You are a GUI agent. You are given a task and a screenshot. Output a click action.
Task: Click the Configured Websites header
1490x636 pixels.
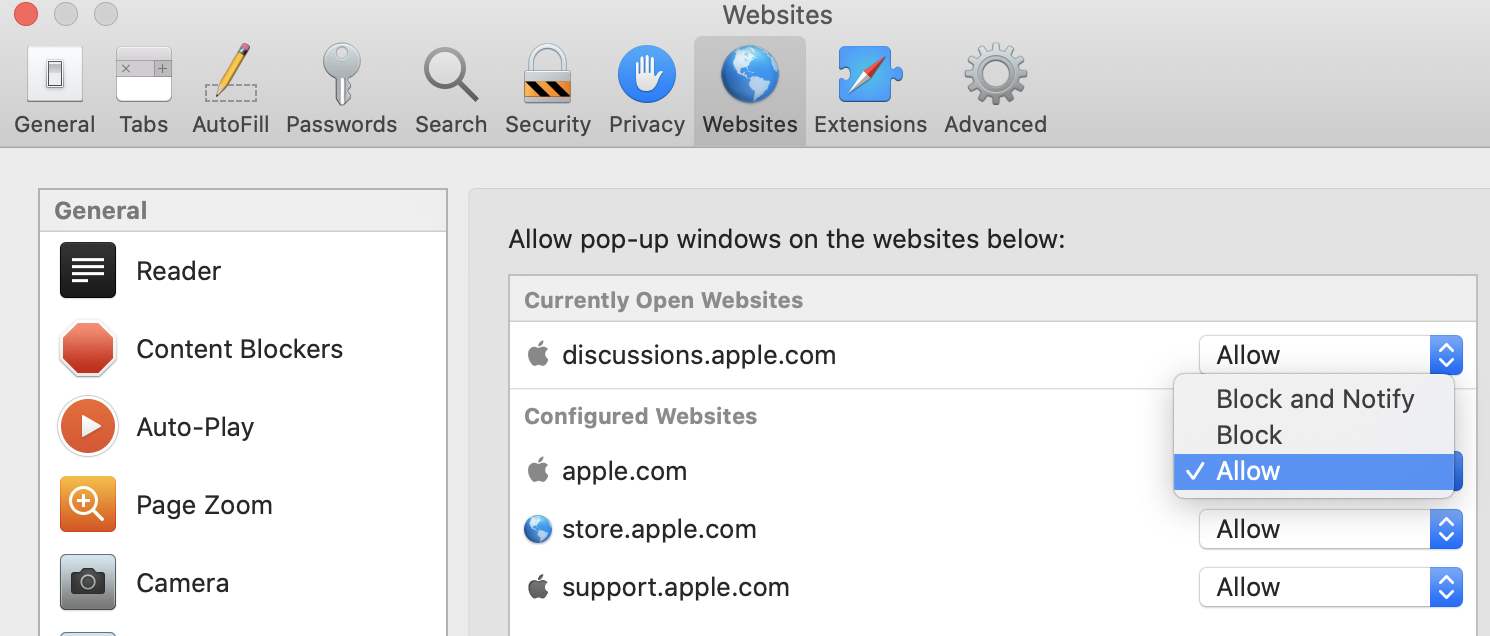tap(641, 416)
